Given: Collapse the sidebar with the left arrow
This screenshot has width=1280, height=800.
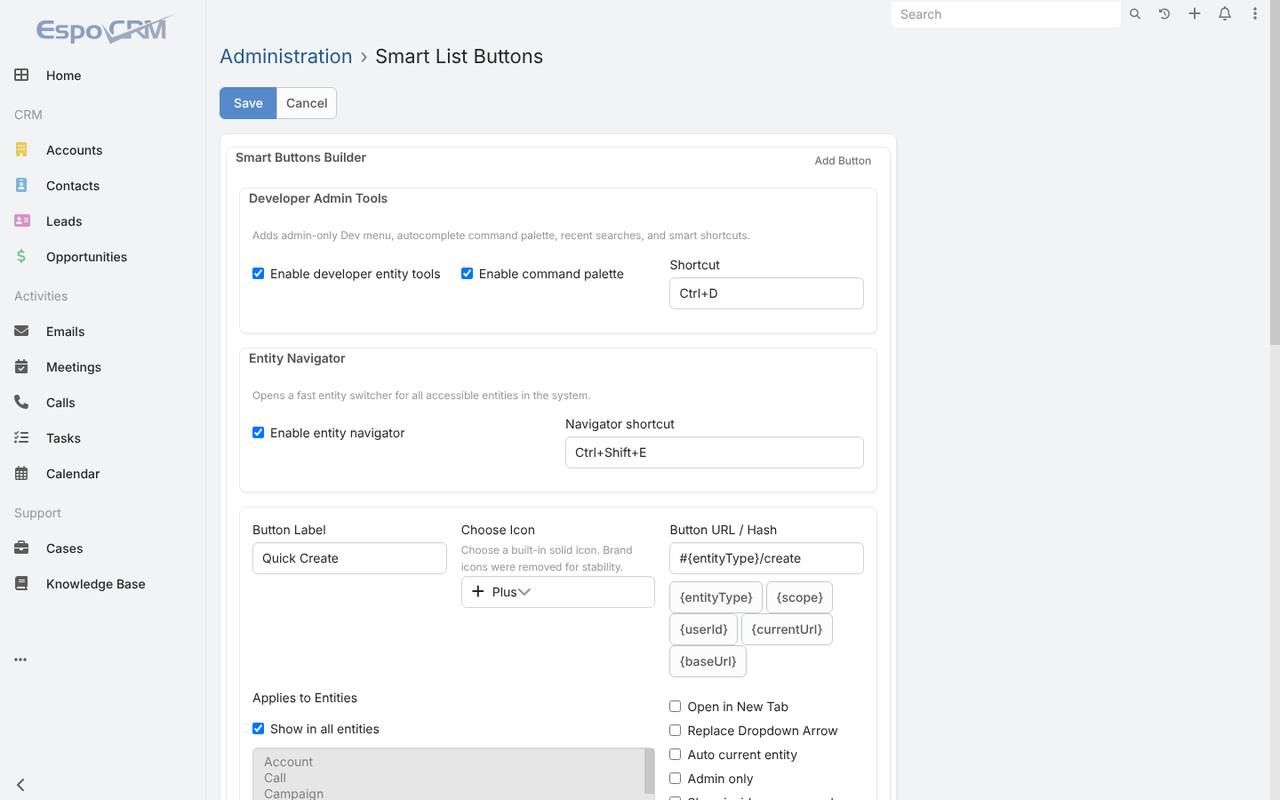Looking at the screenshot, I should pos(20,785).
